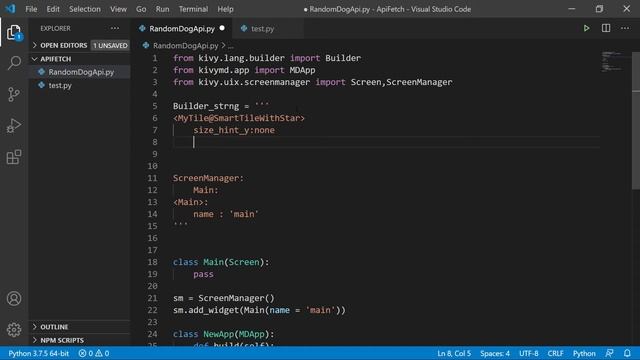Select Python 3.7.5 64-bit interpreter
This screenshot has height=360, width=640.
(38, 353)
